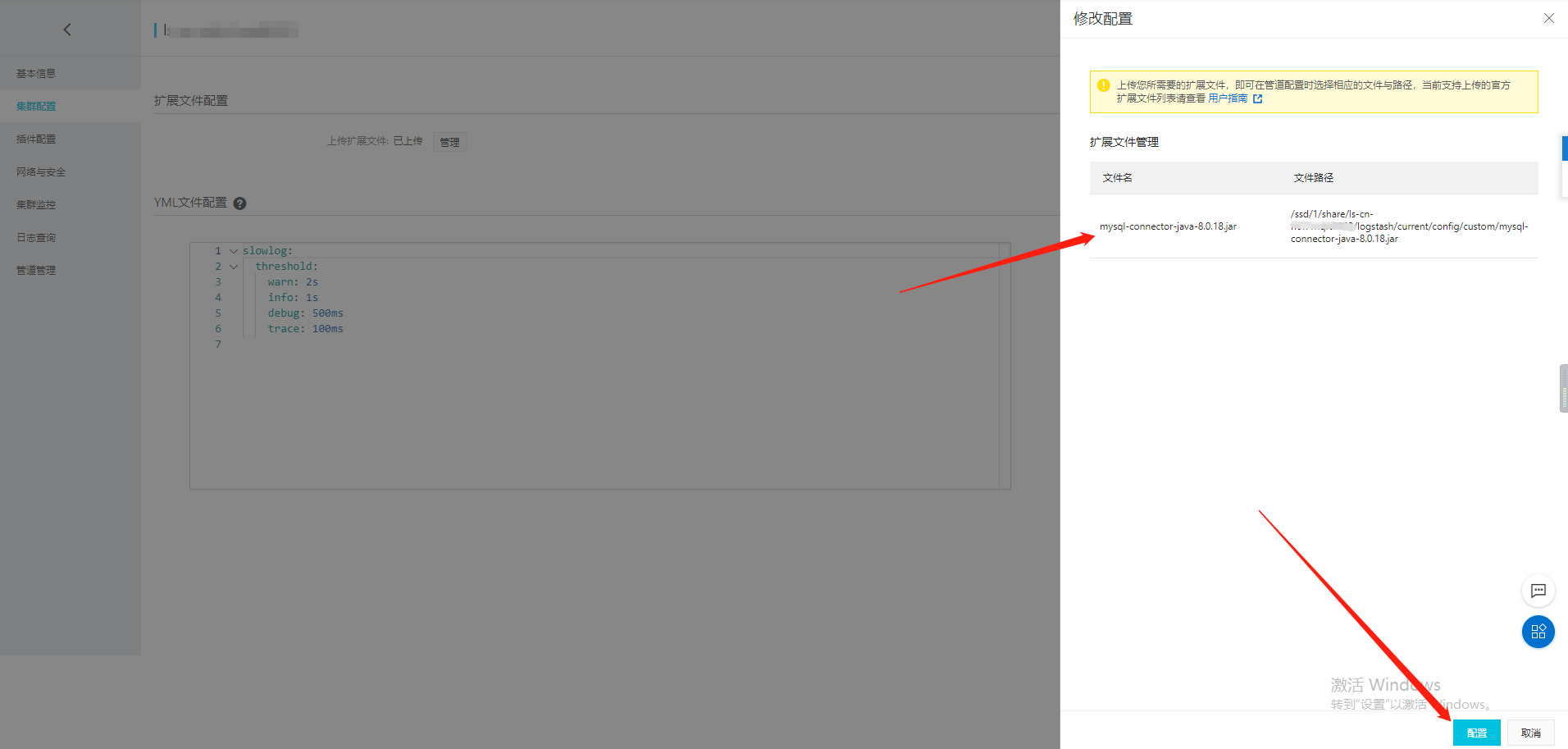The image size is (1568, 749).
Task: Click the 'debug: 500ms' editor line
Action: pos(305,313)
